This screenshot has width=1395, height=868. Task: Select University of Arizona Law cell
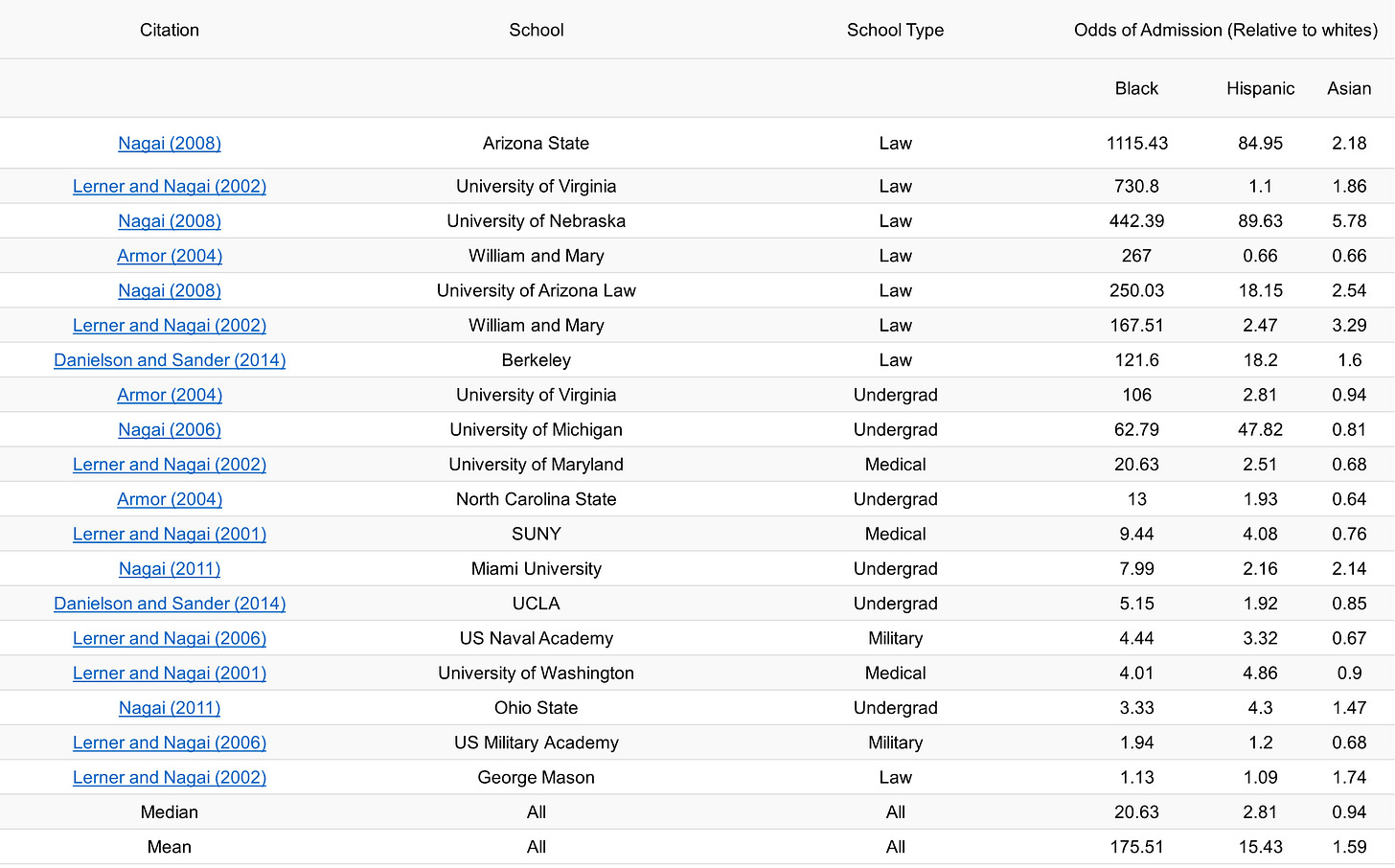point(537,290)
